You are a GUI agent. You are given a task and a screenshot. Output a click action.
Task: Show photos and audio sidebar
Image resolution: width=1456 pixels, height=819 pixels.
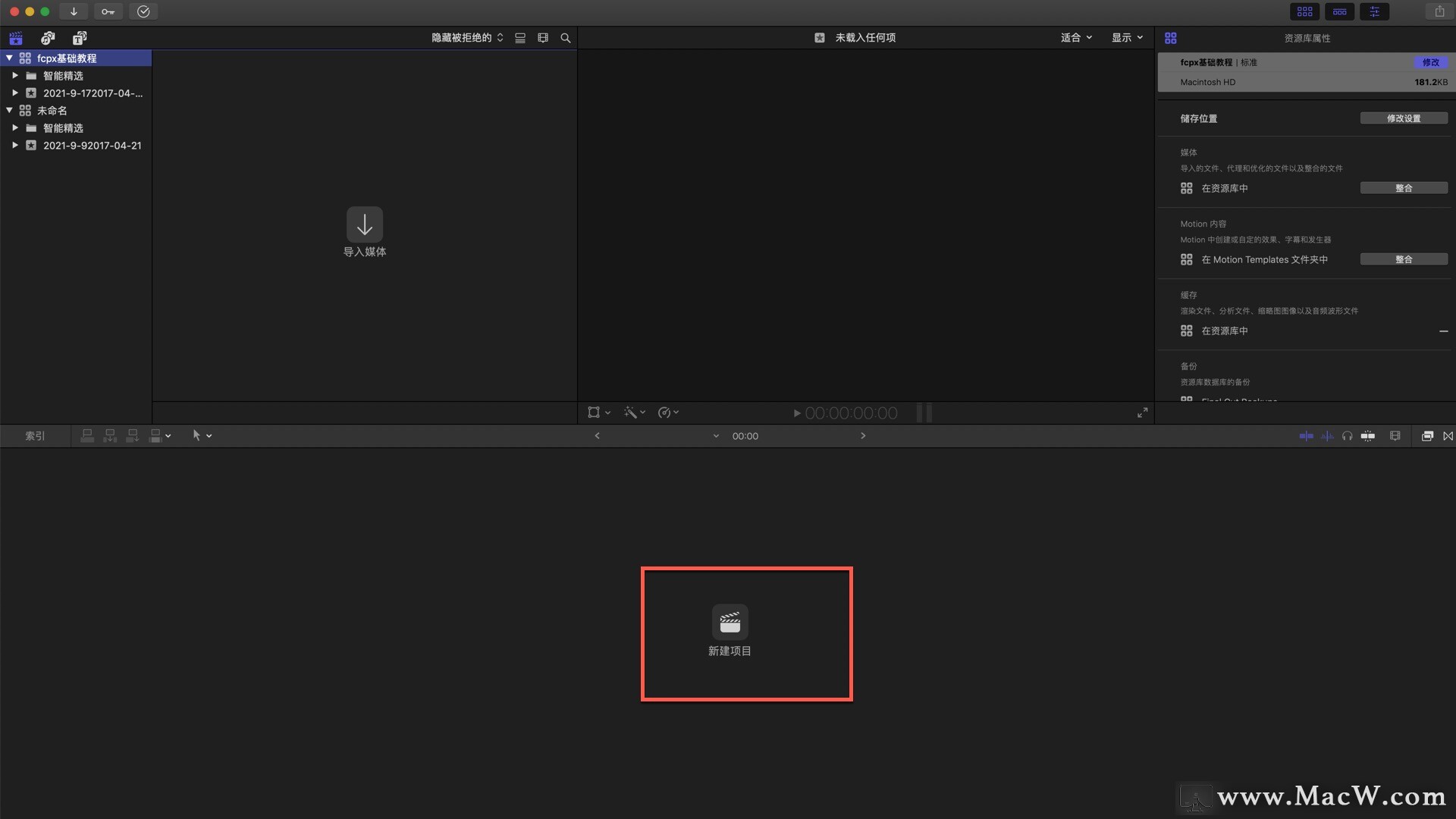pos(48,38)
